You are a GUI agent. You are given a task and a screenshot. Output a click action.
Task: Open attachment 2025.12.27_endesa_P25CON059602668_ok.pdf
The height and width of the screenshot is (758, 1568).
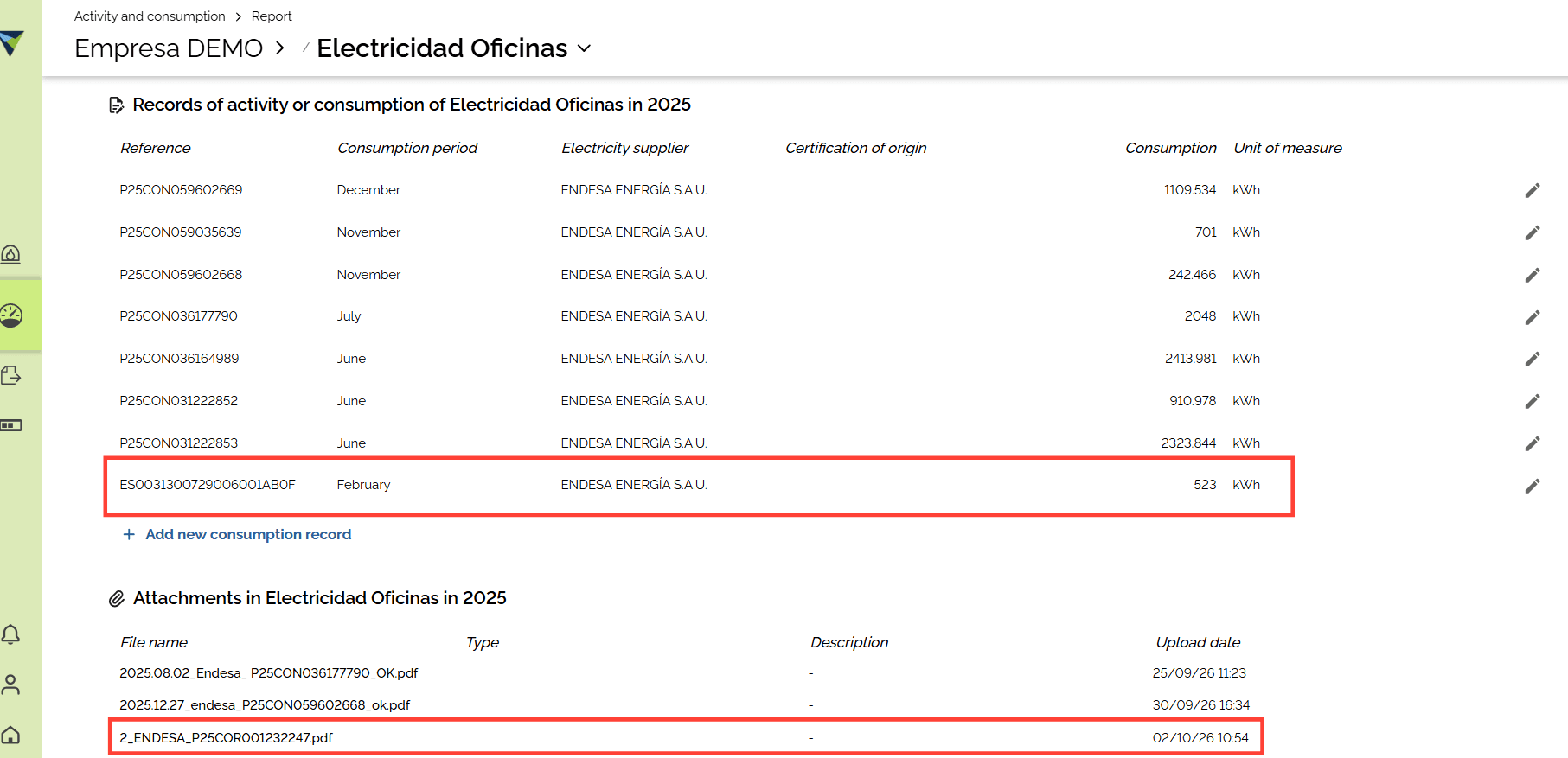[x=265, y=705]
